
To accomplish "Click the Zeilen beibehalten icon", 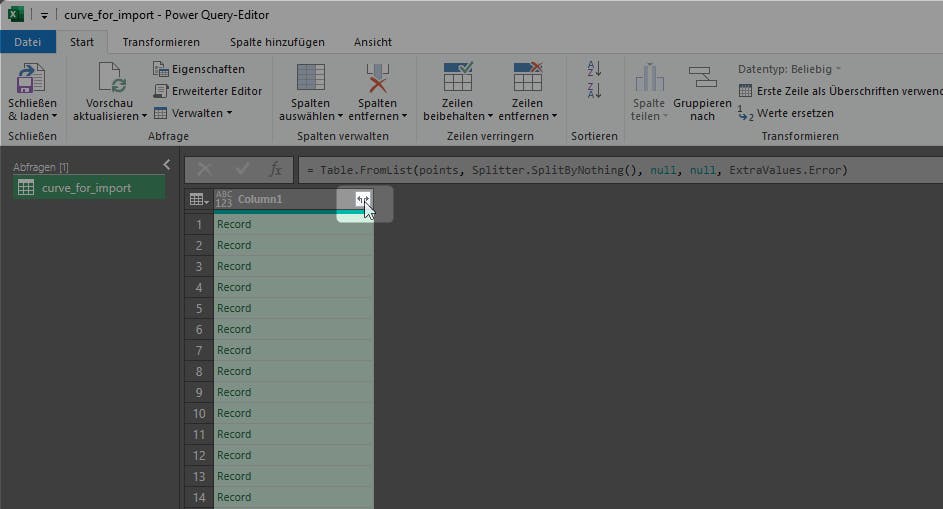I will click(458, 79).
